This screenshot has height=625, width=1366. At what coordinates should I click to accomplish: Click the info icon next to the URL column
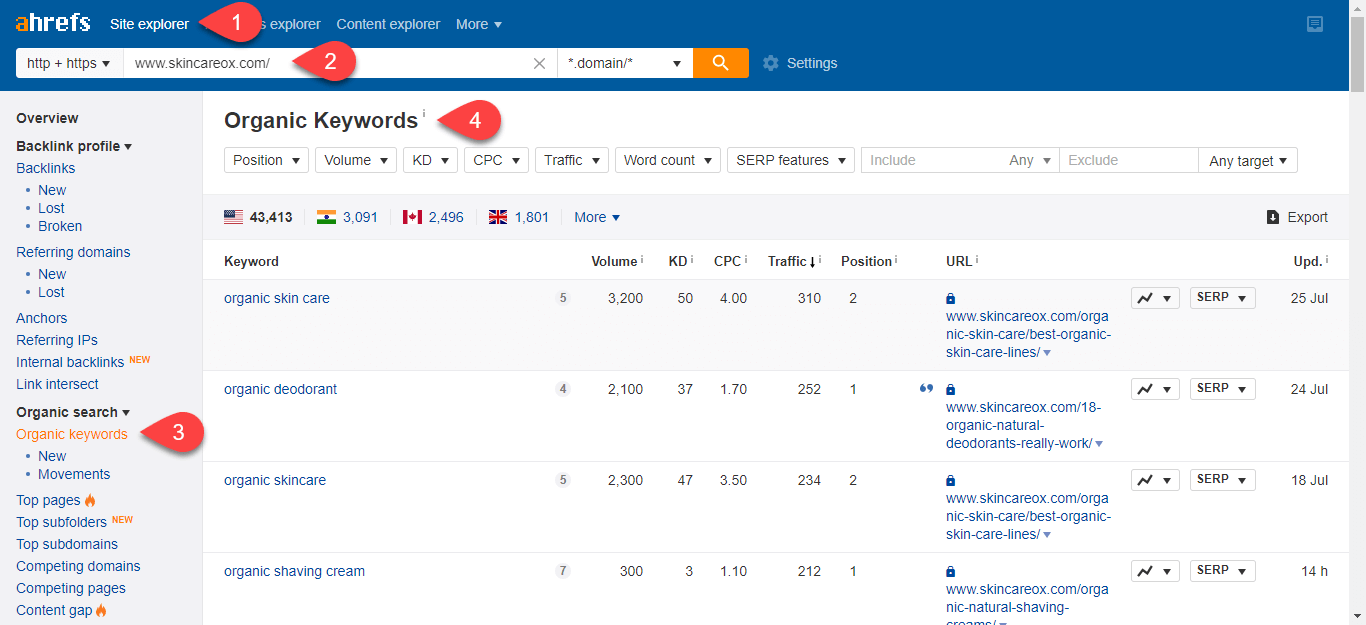[x=977, y=259]
